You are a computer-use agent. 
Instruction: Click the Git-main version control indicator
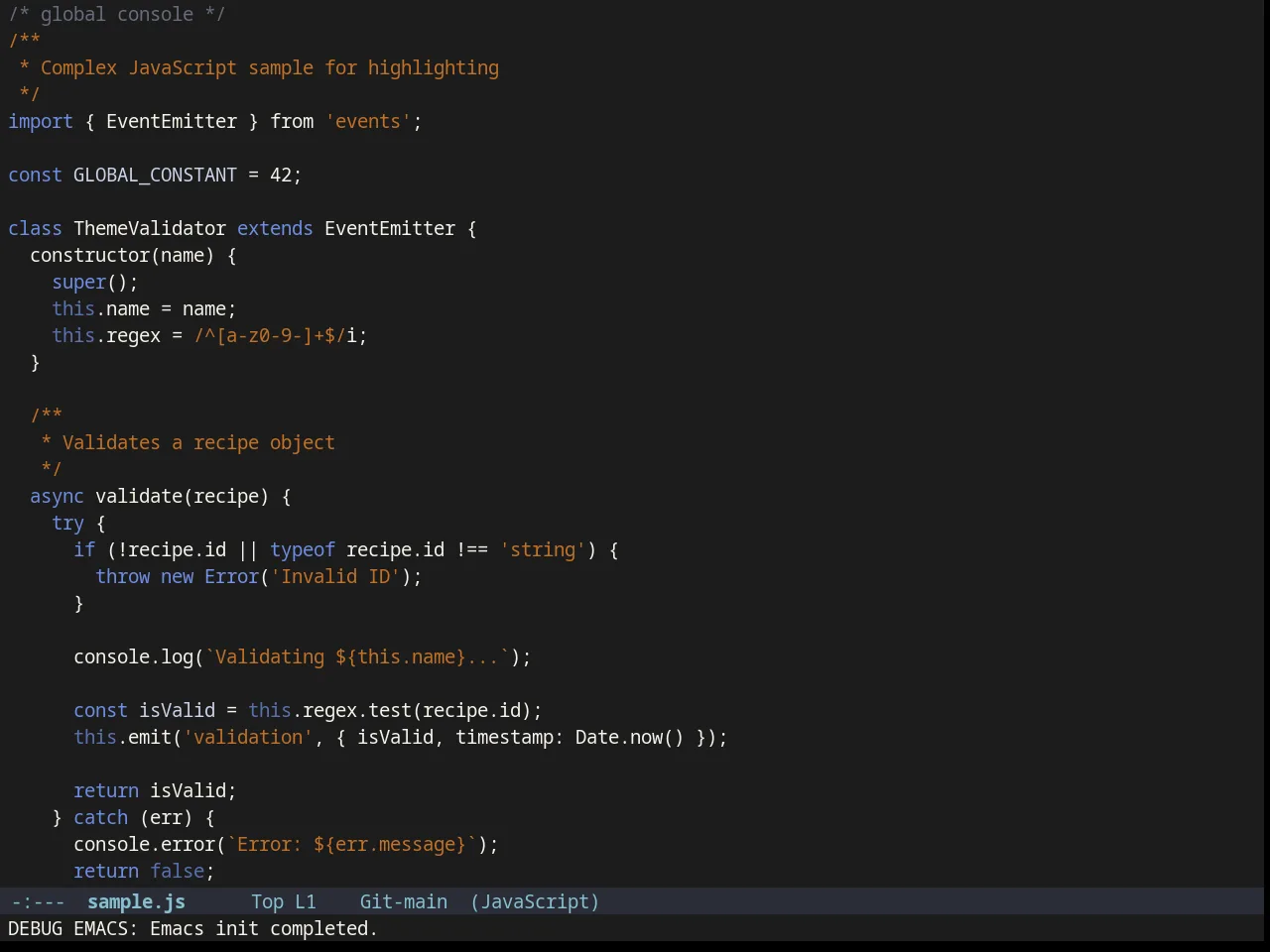(403, 901)
